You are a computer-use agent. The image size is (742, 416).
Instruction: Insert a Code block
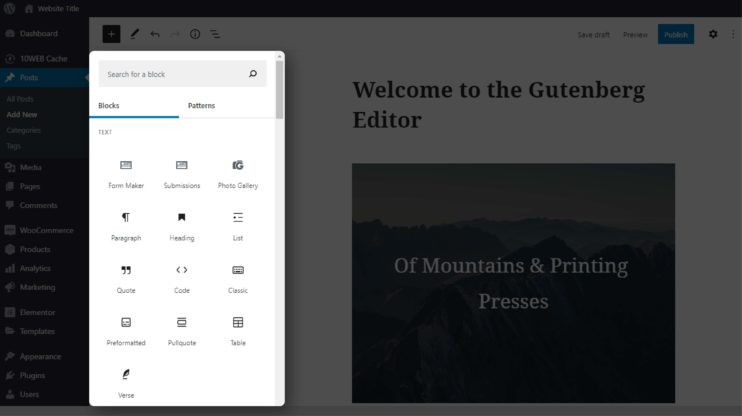(x=182, y=279)
